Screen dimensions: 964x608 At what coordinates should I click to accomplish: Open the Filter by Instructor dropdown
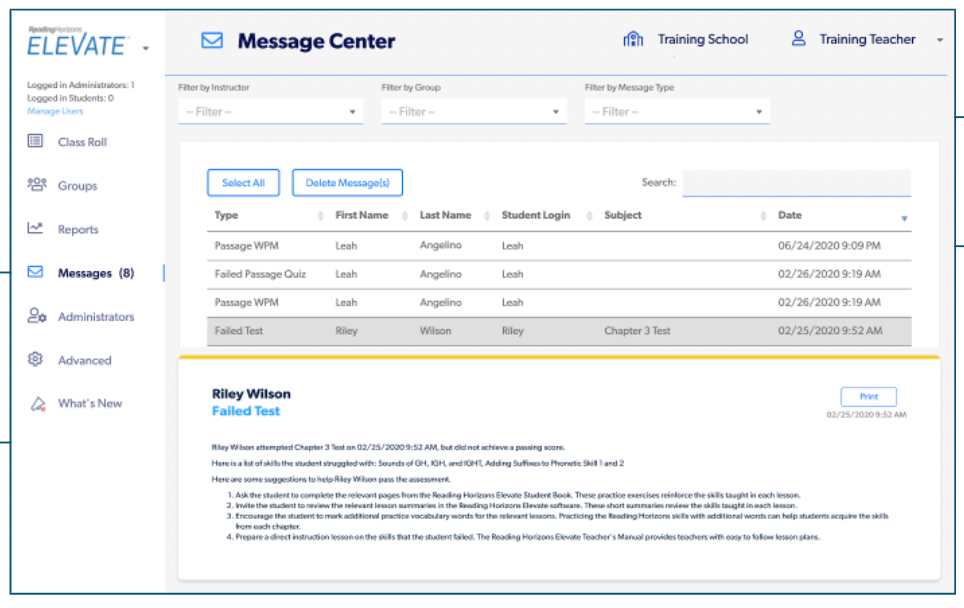click(x=271, y=112)
